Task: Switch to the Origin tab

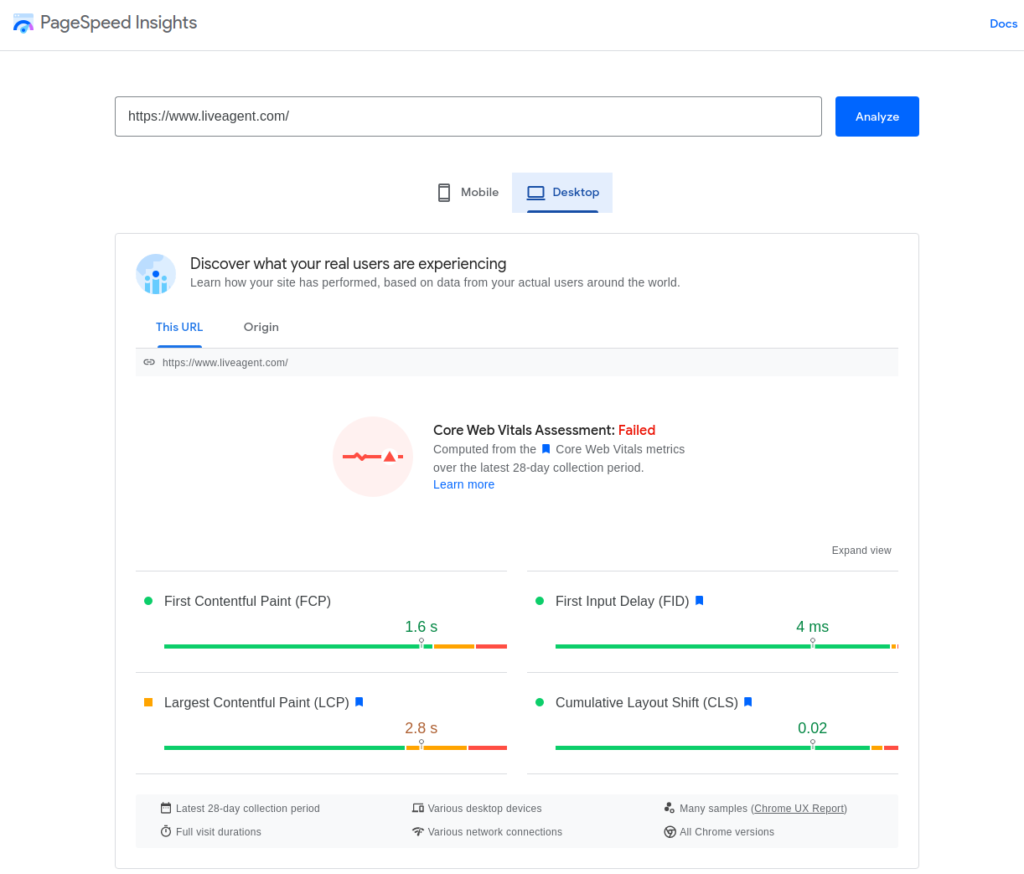Action: 261,327
